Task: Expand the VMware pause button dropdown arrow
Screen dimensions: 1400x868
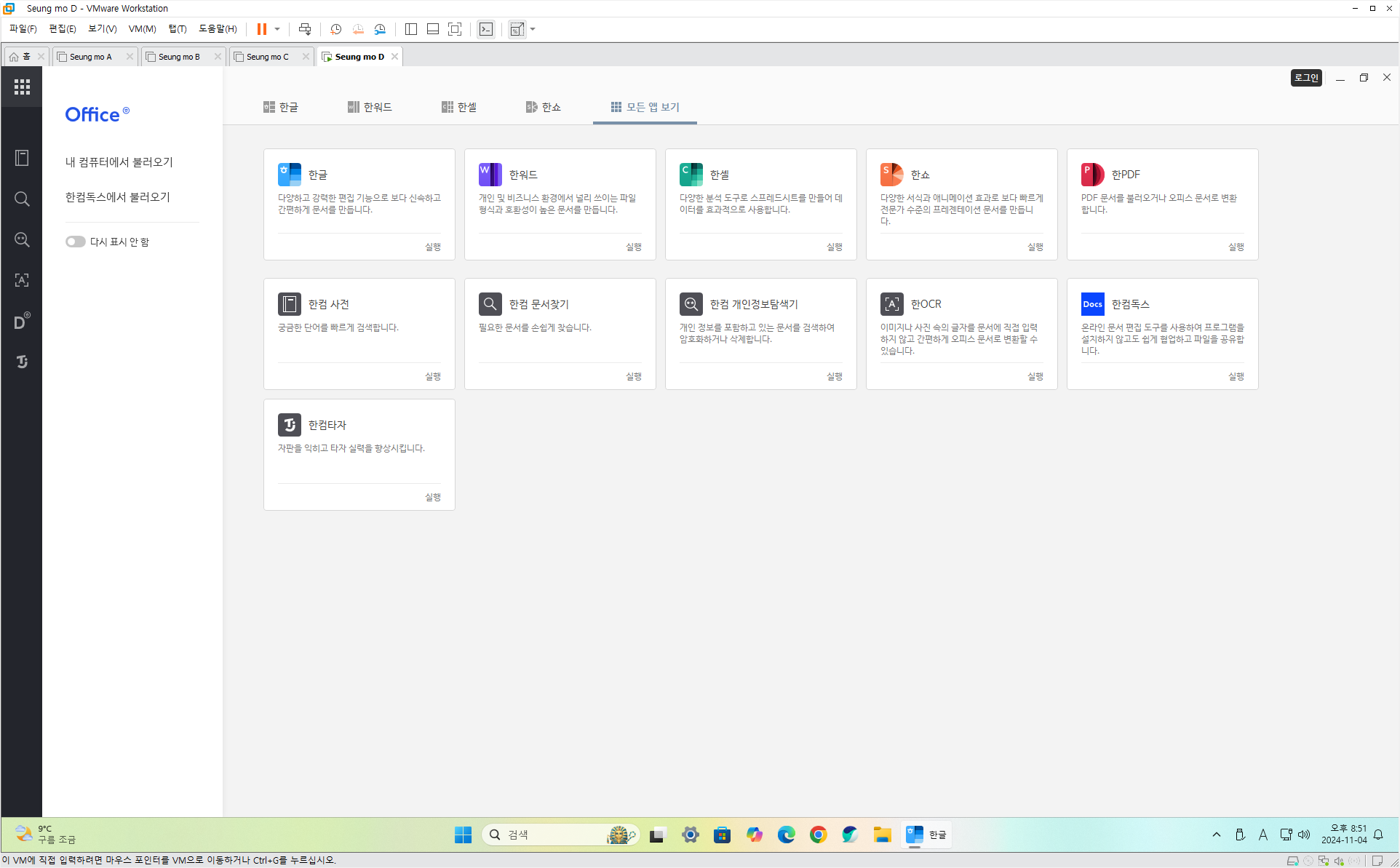Action: 277,29
